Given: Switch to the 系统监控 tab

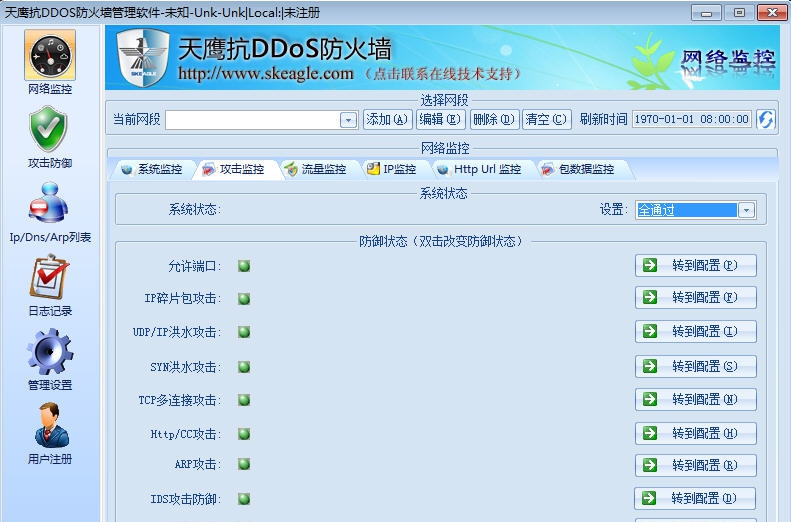Looking at the screenshot, I should click(x=152, y=169).
